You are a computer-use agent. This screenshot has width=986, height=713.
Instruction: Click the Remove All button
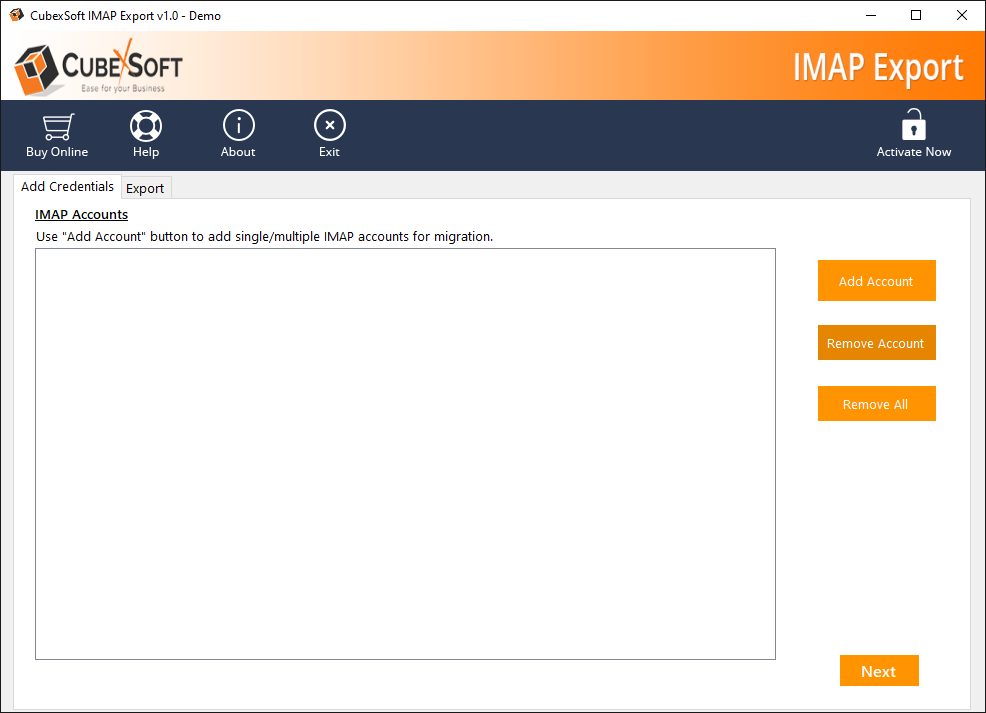[876, 404]
